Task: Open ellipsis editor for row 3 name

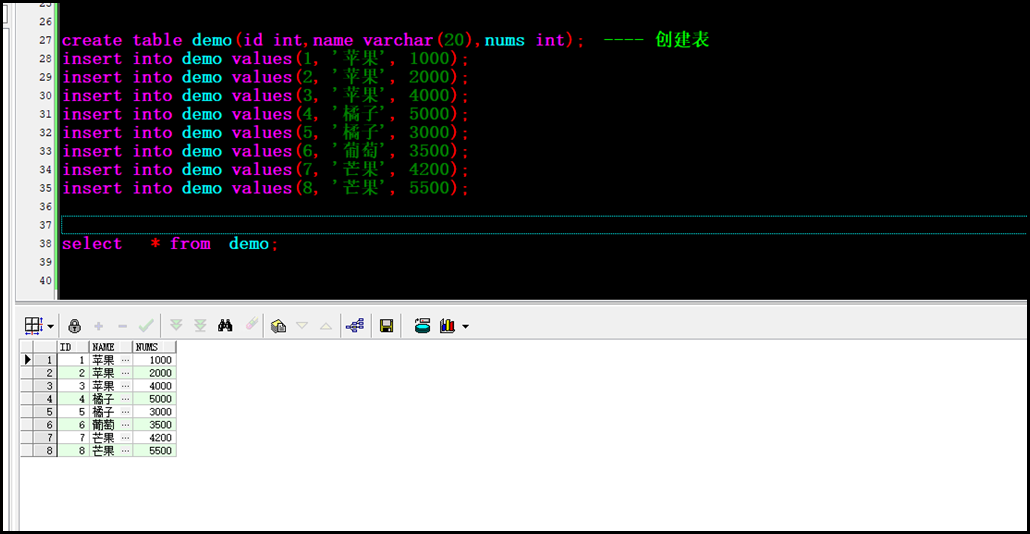Action: (125, 386)
